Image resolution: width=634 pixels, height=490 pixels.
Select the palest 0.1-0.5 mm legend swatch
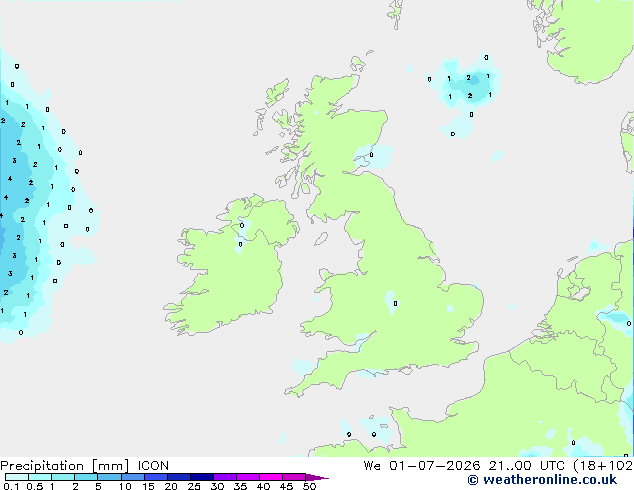coord(17,477)
